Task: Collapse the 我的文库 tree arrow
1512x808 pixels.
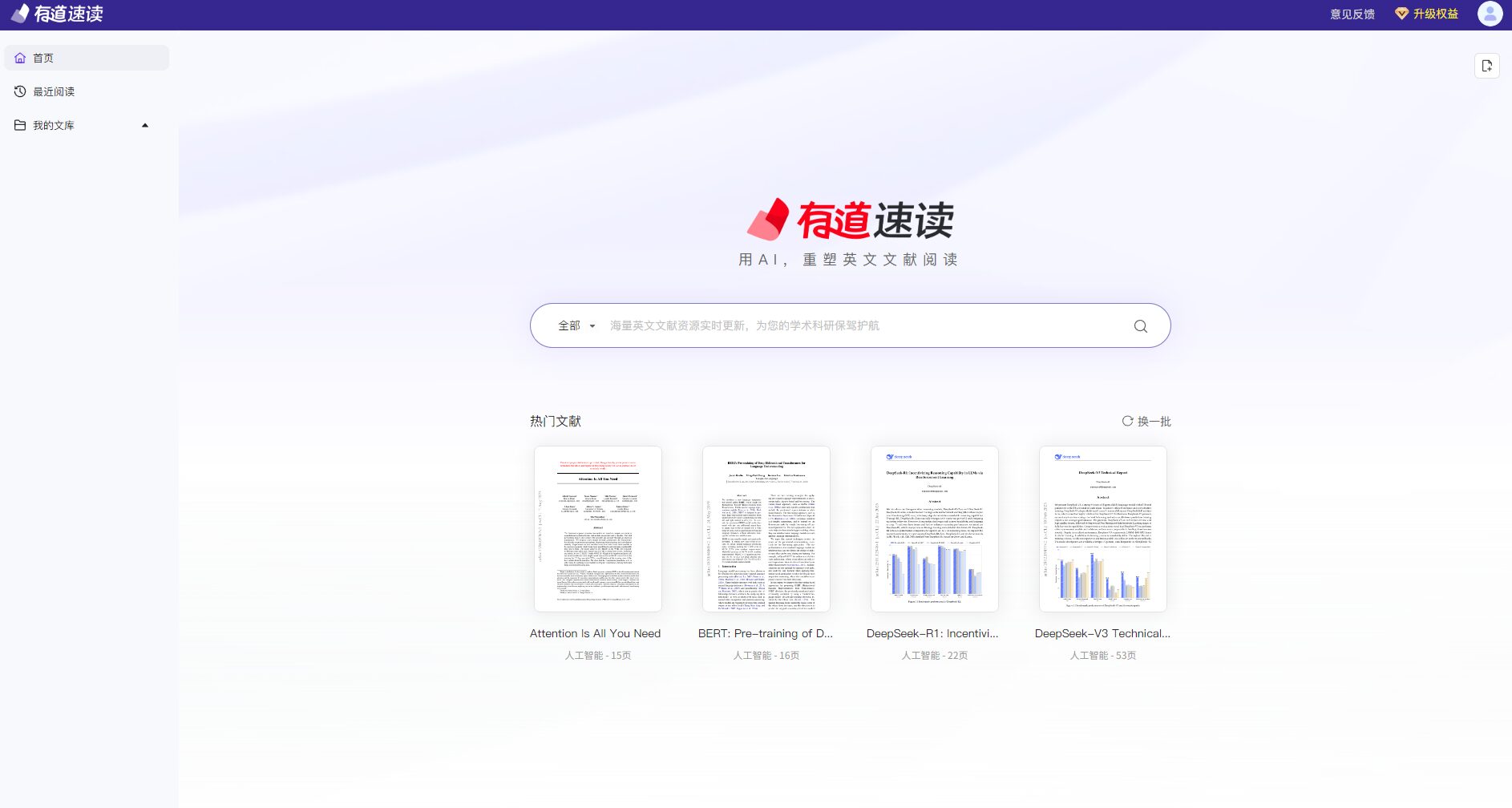Action: click(x=145, y=125)
